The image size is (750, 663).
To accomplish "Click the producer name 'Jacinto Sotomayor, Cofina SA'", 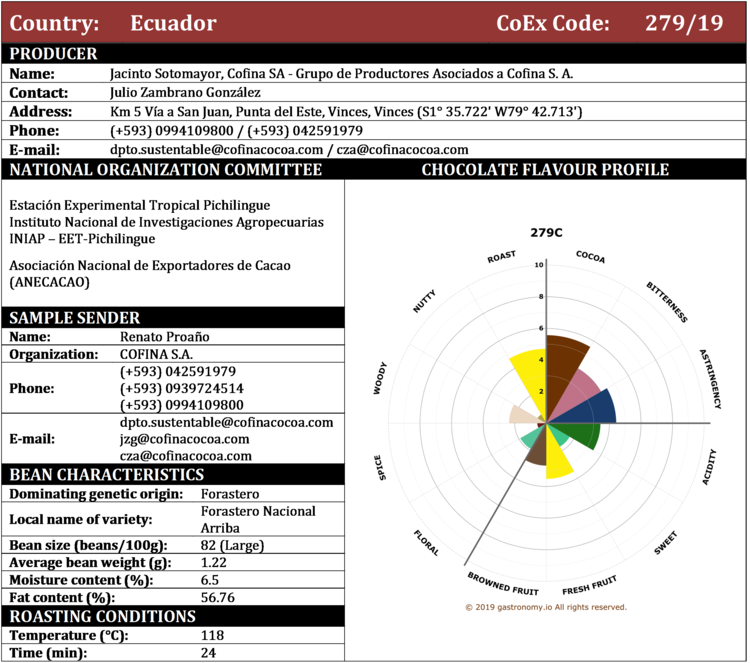I will pos(197,74).
